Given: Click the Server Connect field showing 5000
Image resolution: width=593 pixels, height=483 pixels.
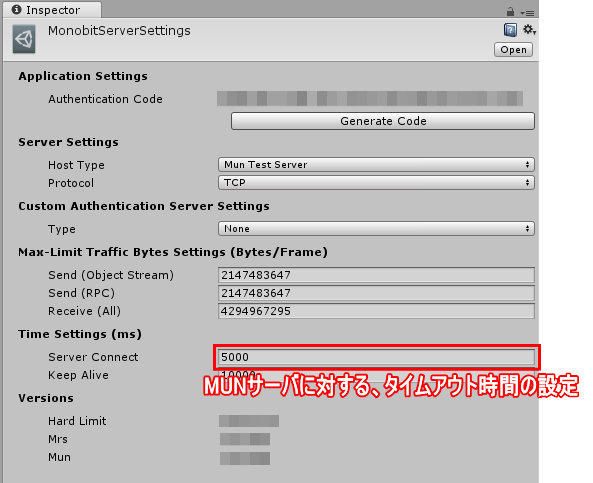Looking at the screenshot, I should [376, 357].
